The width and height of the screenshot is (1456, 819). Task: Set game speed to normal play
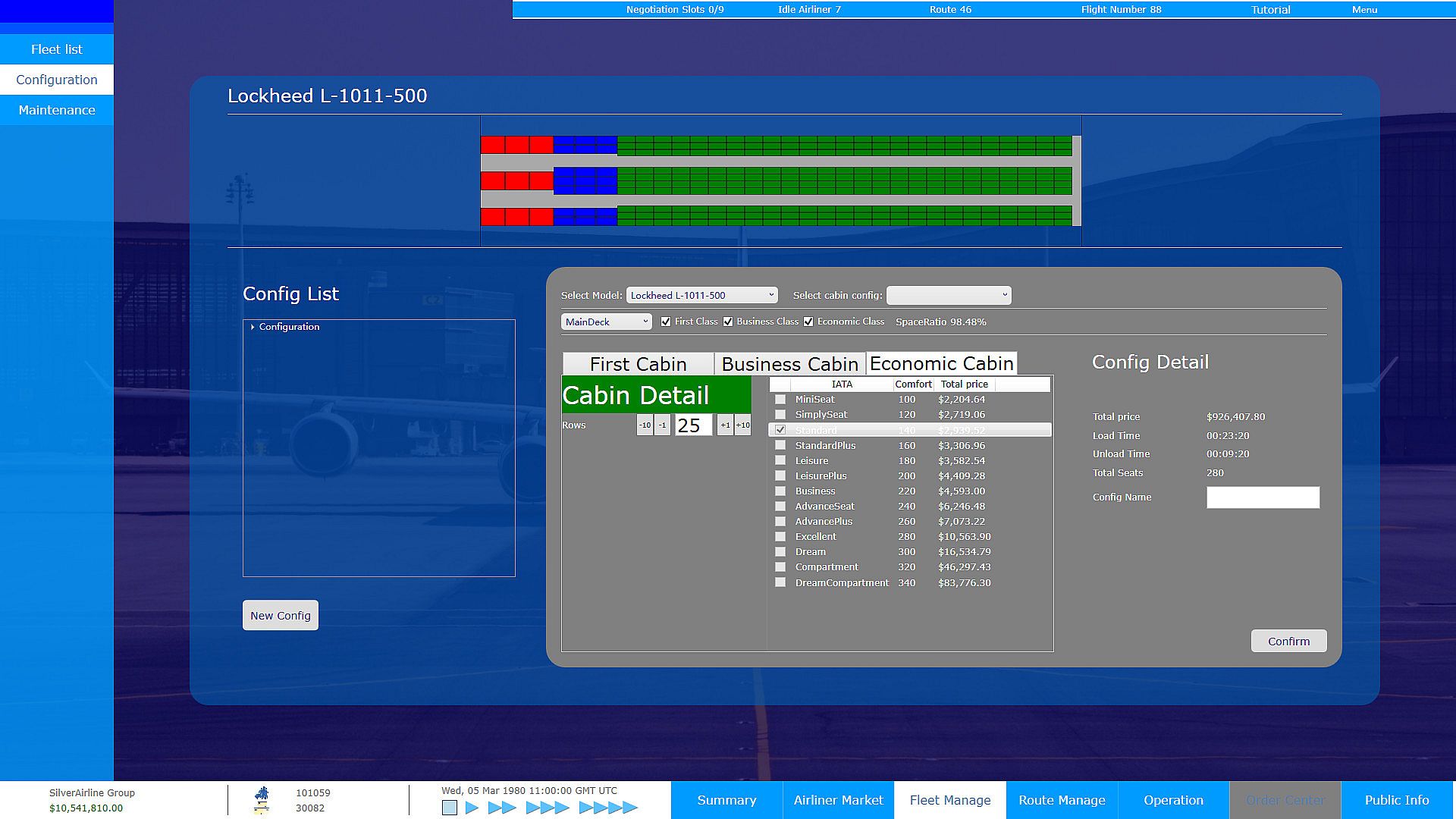point(472,808)
